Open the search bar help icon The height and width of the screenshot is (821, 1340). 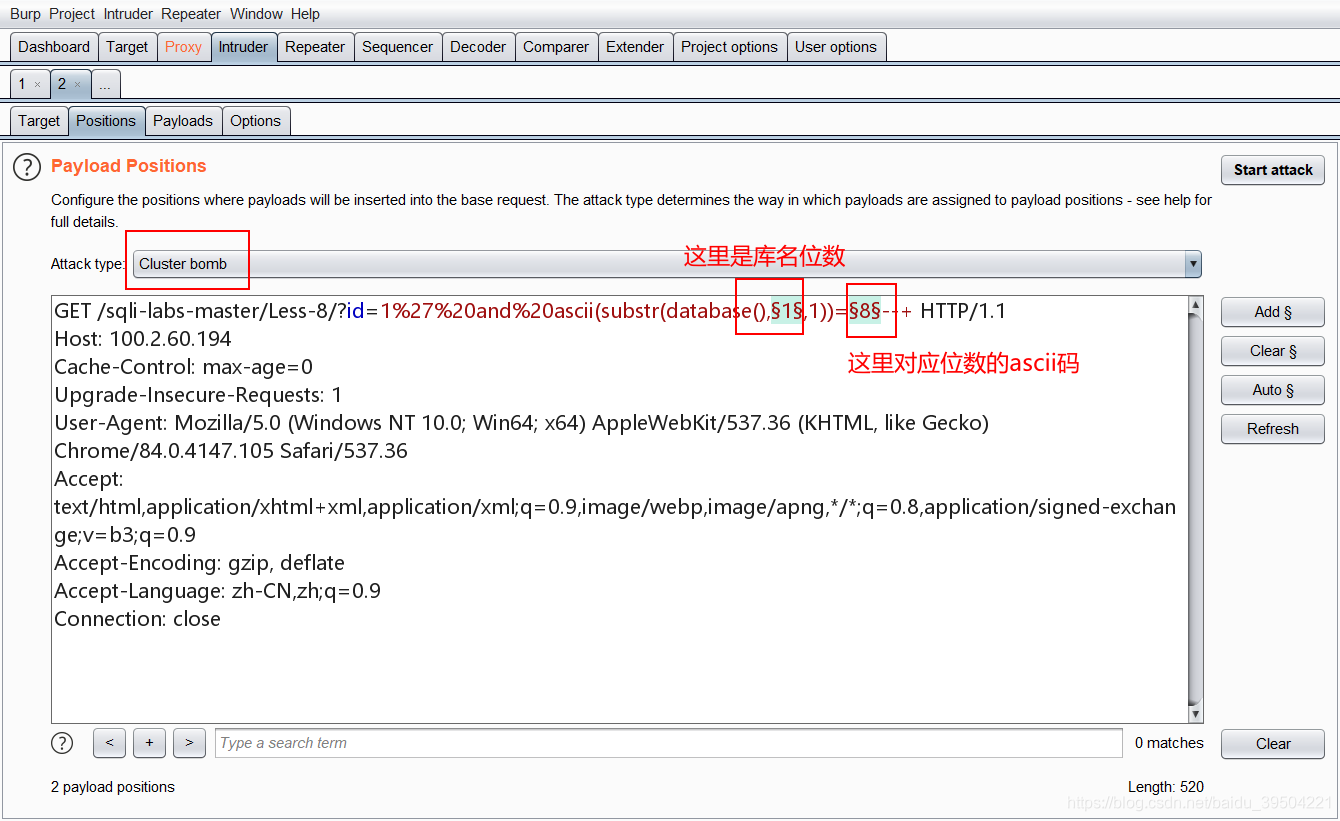click(x=62, y=743)
